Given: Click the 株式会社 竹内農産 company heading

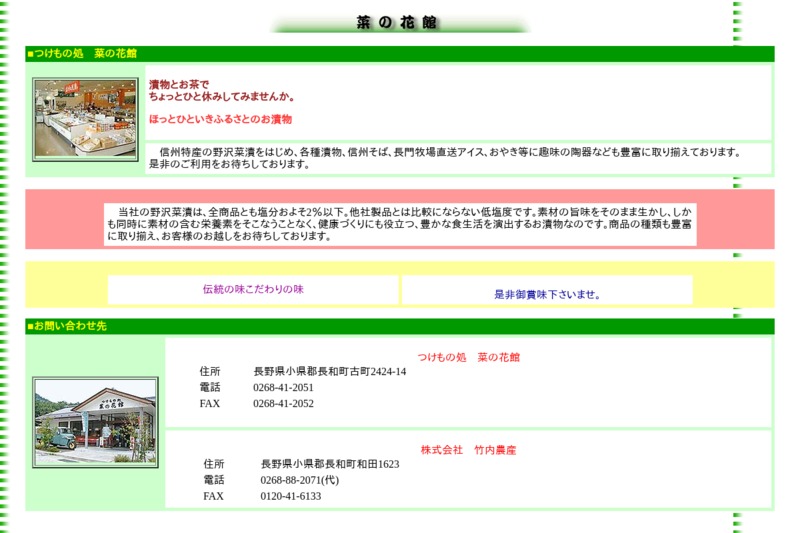Looking at the screenshot, I should [x=468, y=450].
